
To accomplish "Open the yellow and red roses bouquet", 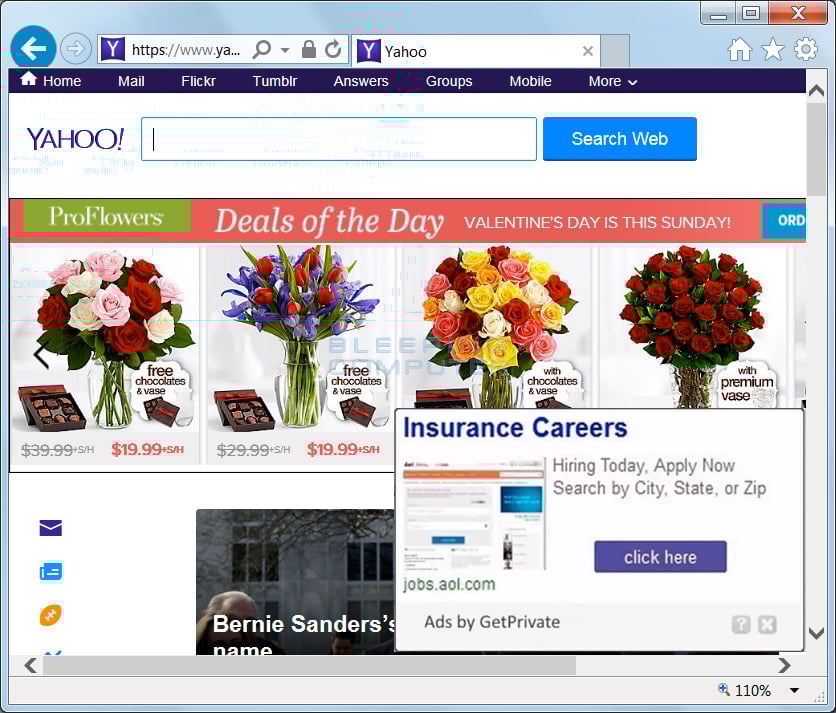I will coord(496,326).
